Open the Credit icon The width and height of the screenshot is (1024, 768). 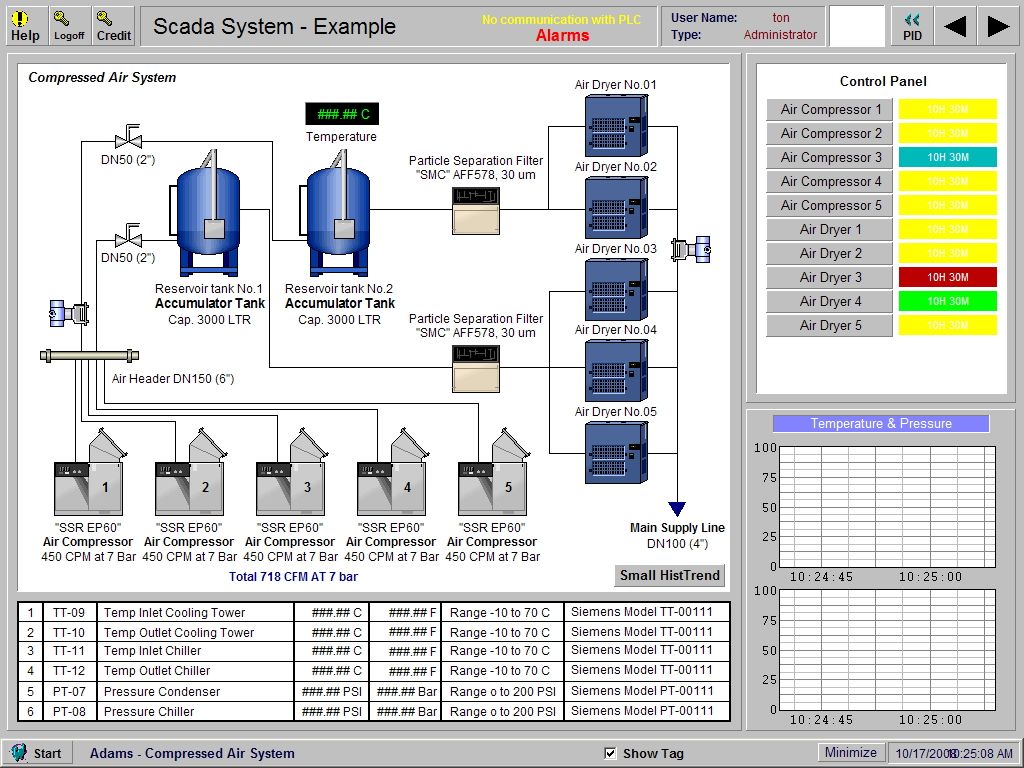coord(112,24)
